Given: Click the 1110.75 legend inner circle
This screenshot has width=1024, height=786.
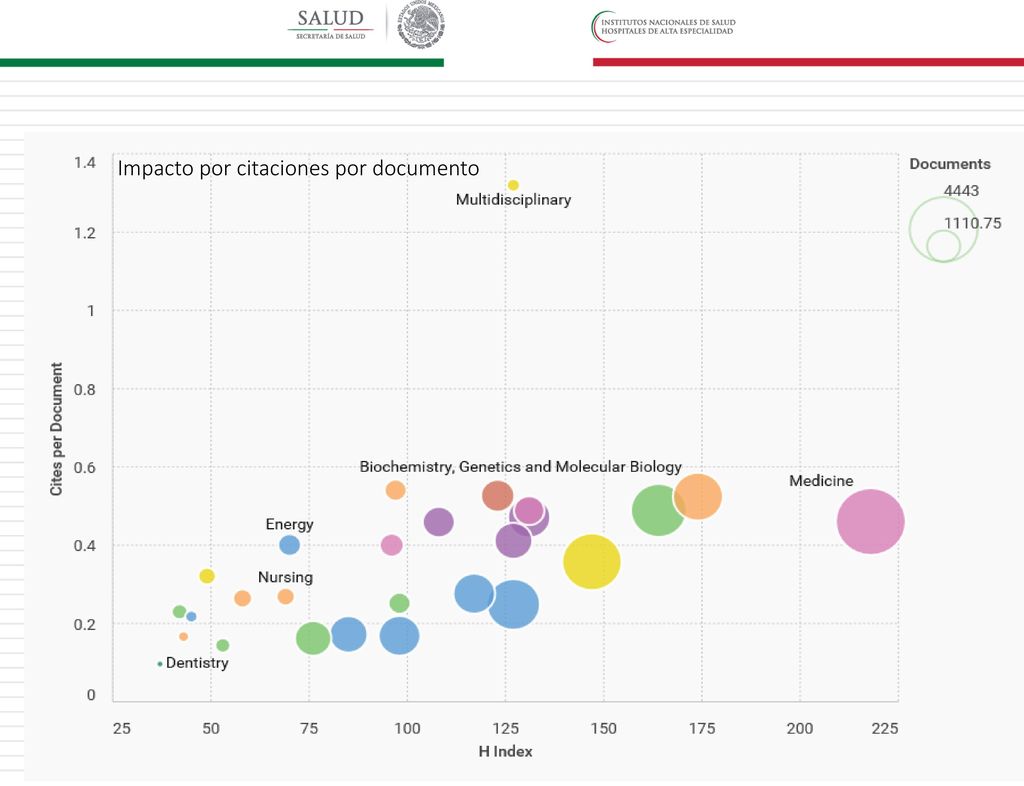Looking at the screenshot, I should [x=943, y=246].
